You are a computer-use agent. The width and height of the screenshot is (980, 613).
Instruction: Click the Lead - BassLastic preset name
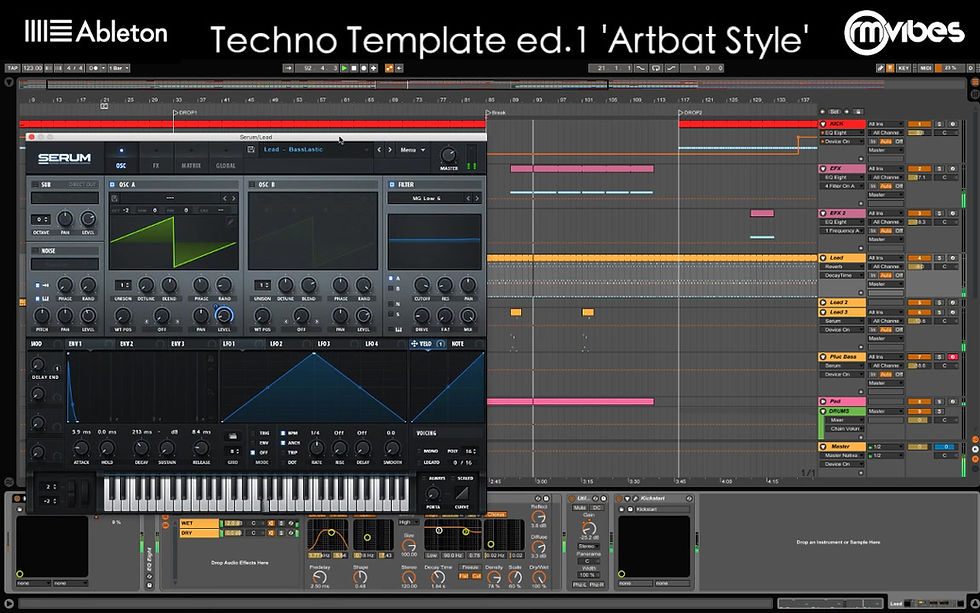pos(294,149)
